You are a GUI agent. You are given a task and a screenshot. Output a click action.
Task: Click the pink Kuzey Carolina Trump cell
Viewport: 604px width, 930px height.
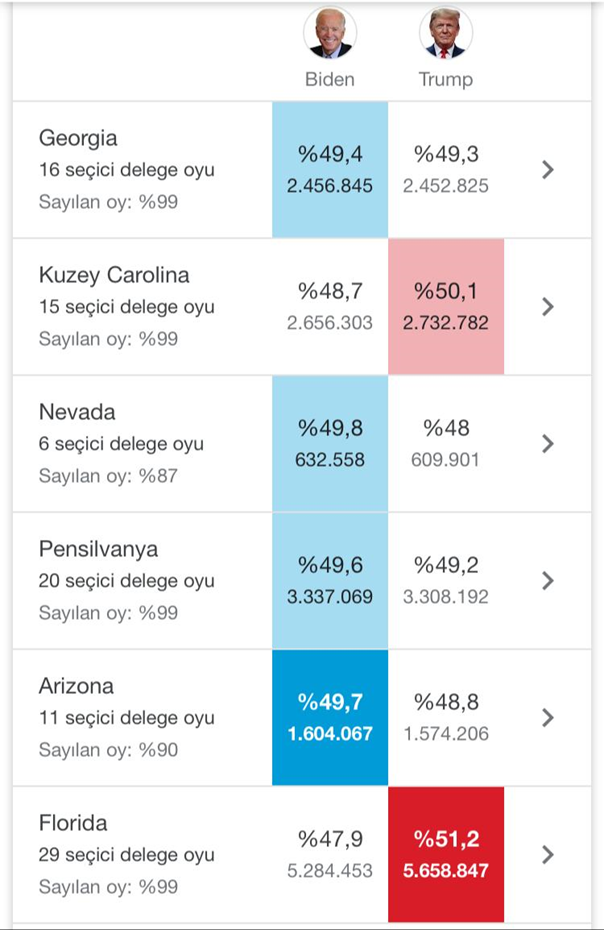point(445,306)
